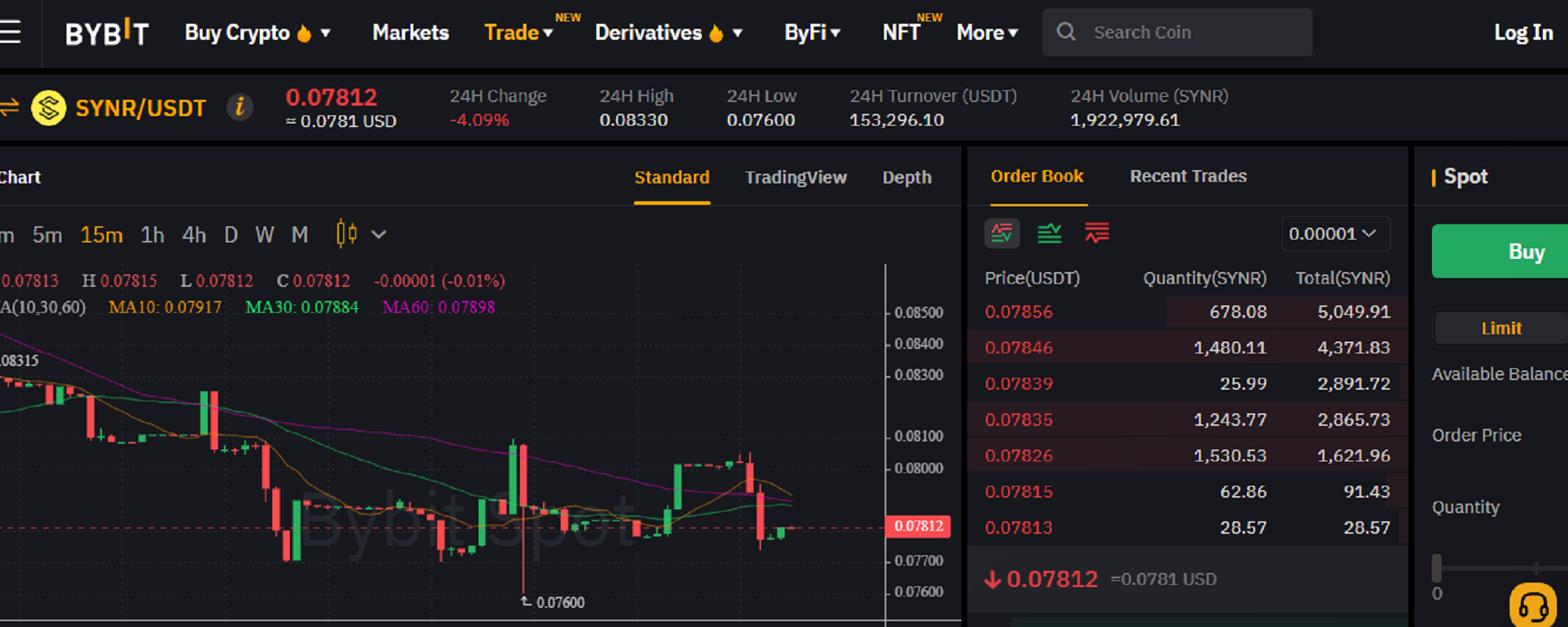
Task: Open the NFT menu item
Action: [x=902, y=33]
